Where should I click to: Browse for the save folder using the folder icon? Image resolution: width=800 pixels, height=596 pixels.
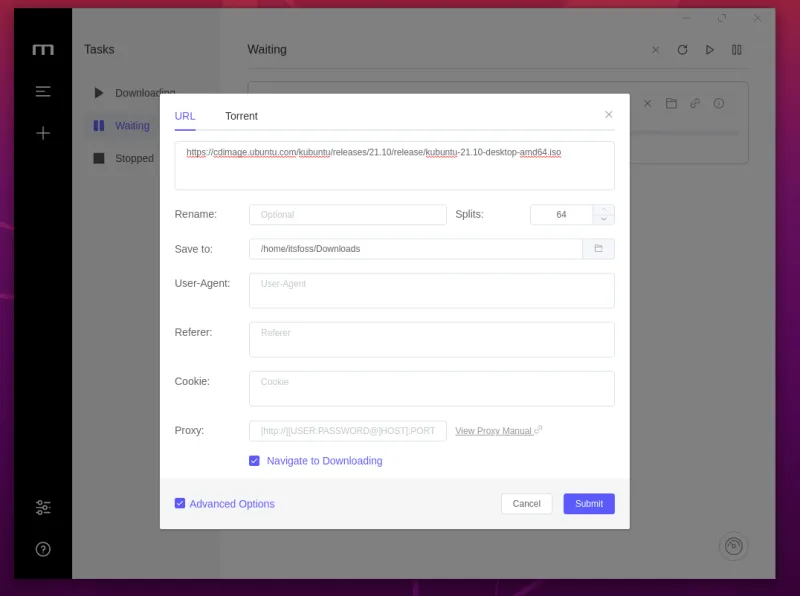pos(598,249)
